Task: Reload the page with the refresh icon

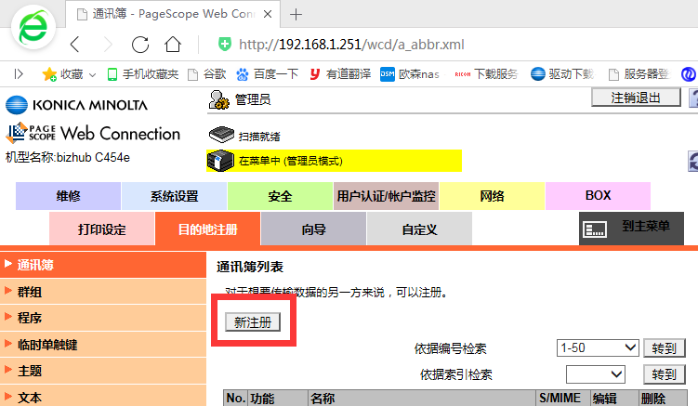Action: tap(140, 44)
